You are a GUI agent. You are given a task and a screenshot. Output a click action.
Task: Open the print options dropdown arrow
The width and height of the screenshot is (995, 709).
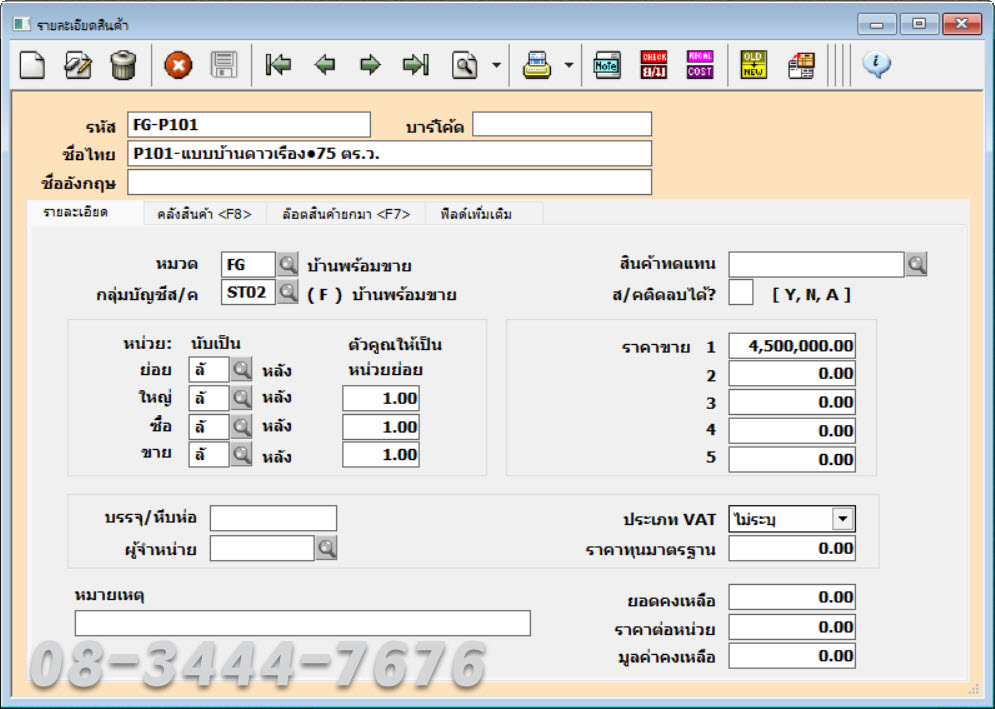(x=569, y=65)
